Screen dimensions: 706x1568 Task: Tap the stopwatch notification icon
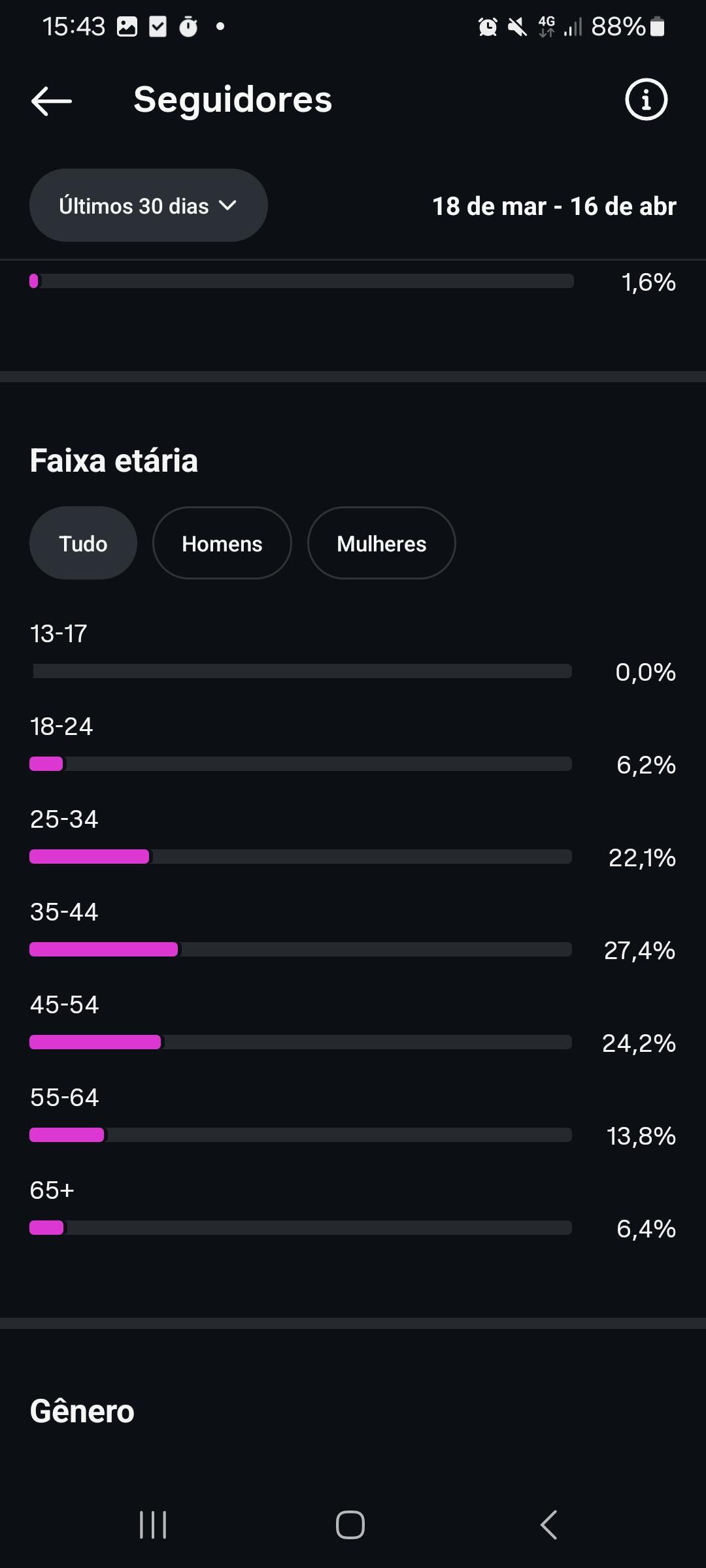click(188, 27)
